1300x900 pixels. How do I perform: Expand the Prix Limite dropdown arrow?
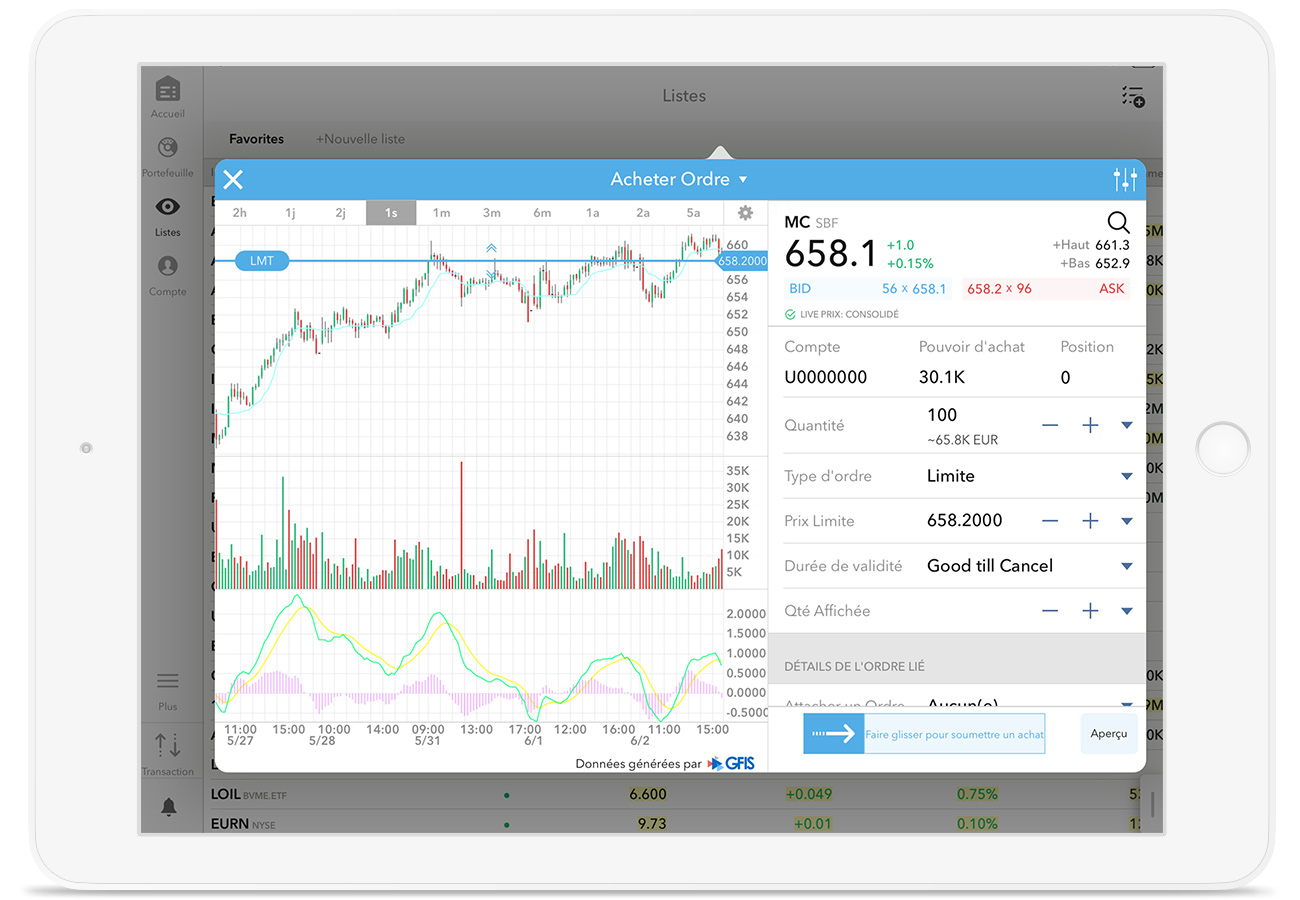coord(1127,521)
